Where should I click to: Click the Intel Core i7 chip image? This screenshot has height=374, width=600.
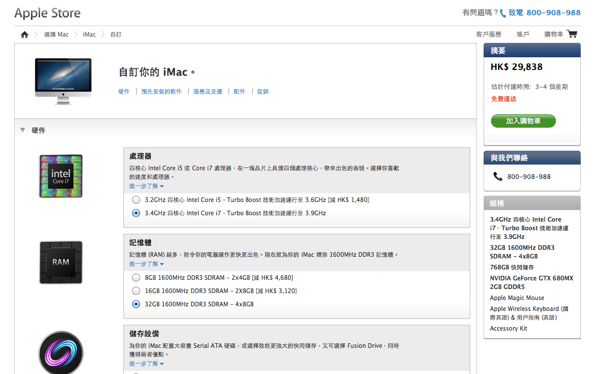(61, 176)
